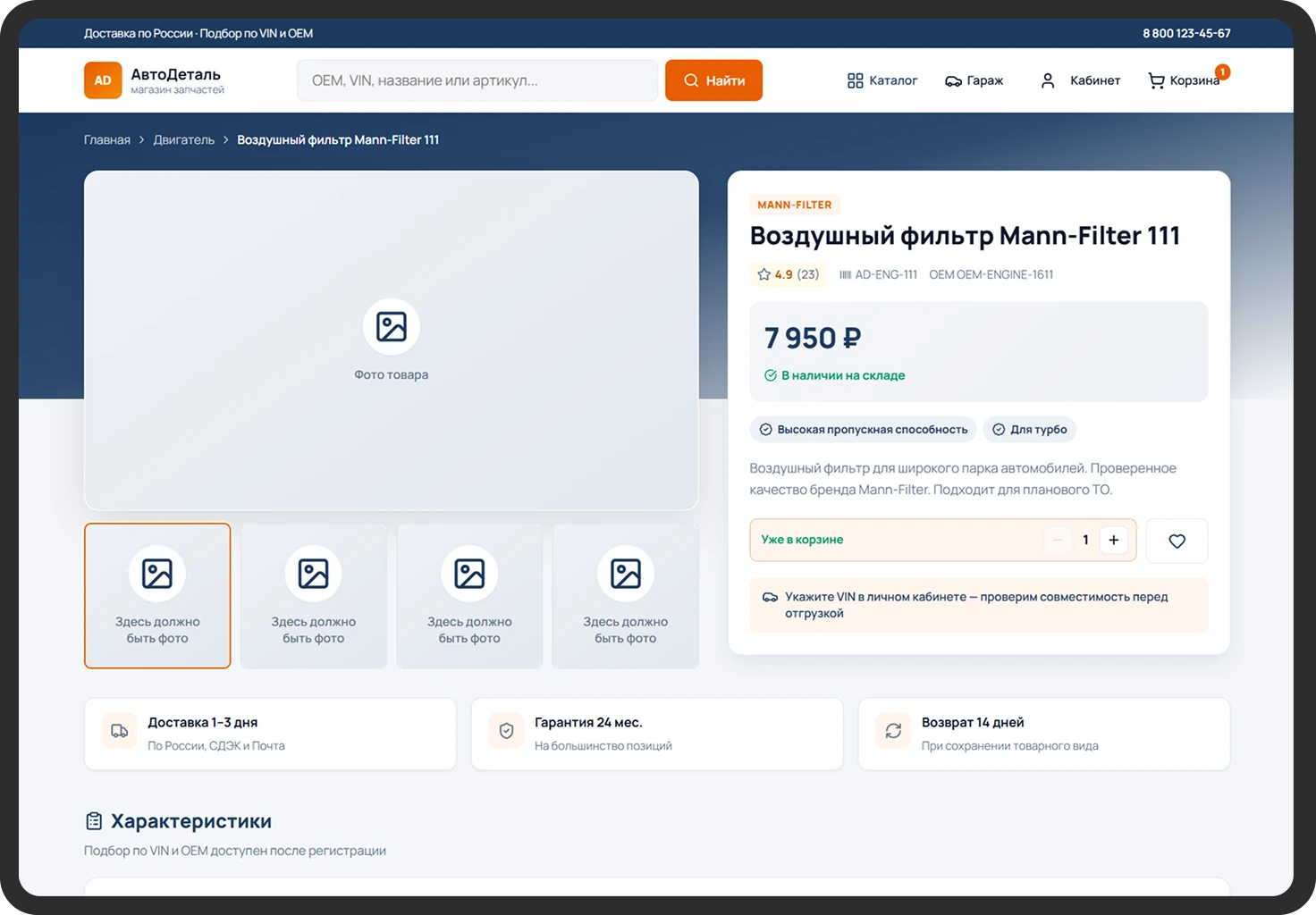Click the warranty shield icon
This screenshot has height=915, width=1316.
(x=506, y=731)
